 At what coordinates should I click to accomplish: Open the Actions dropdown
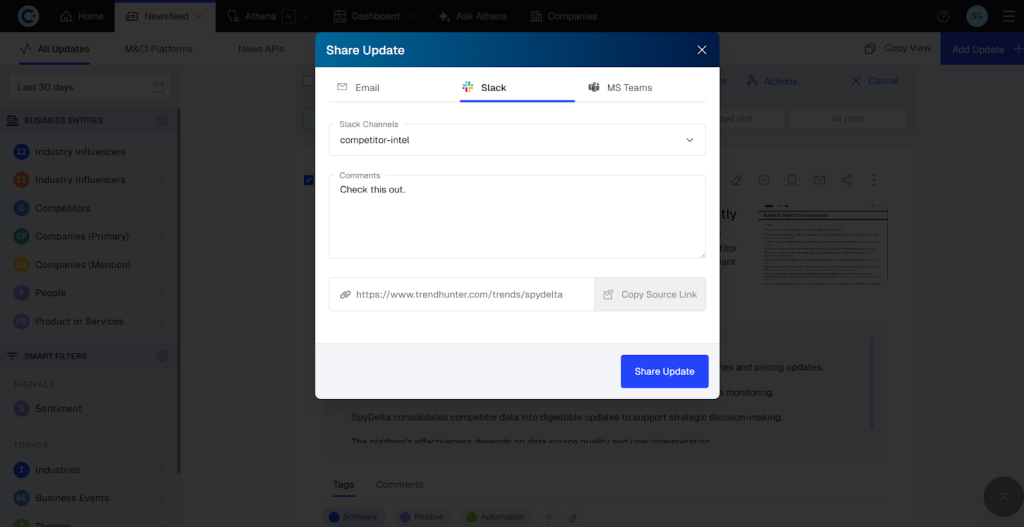pyautogui.click(x=780, y=81)
